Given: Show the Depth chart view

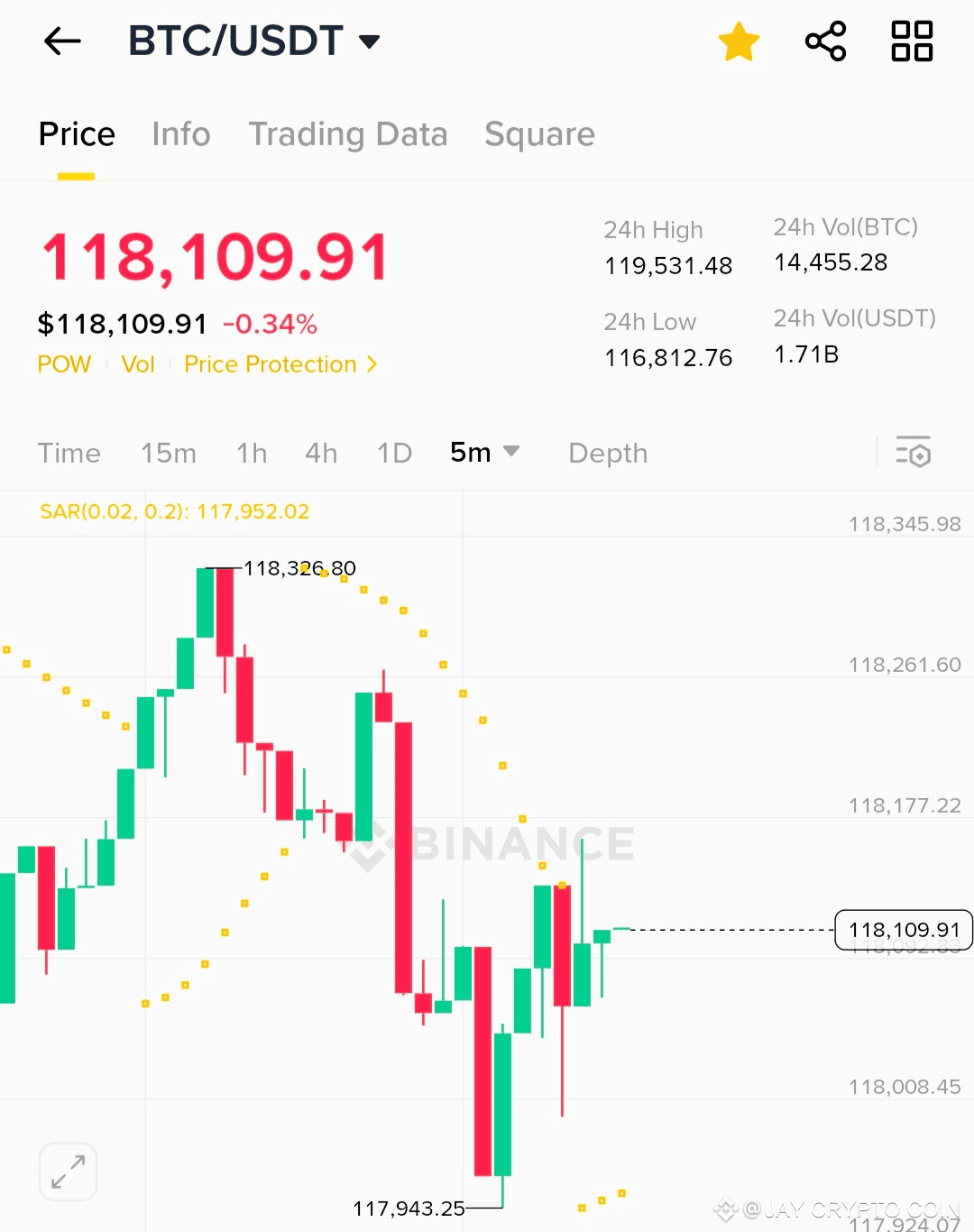Looking at the screenshot, I should click(608, 453).
